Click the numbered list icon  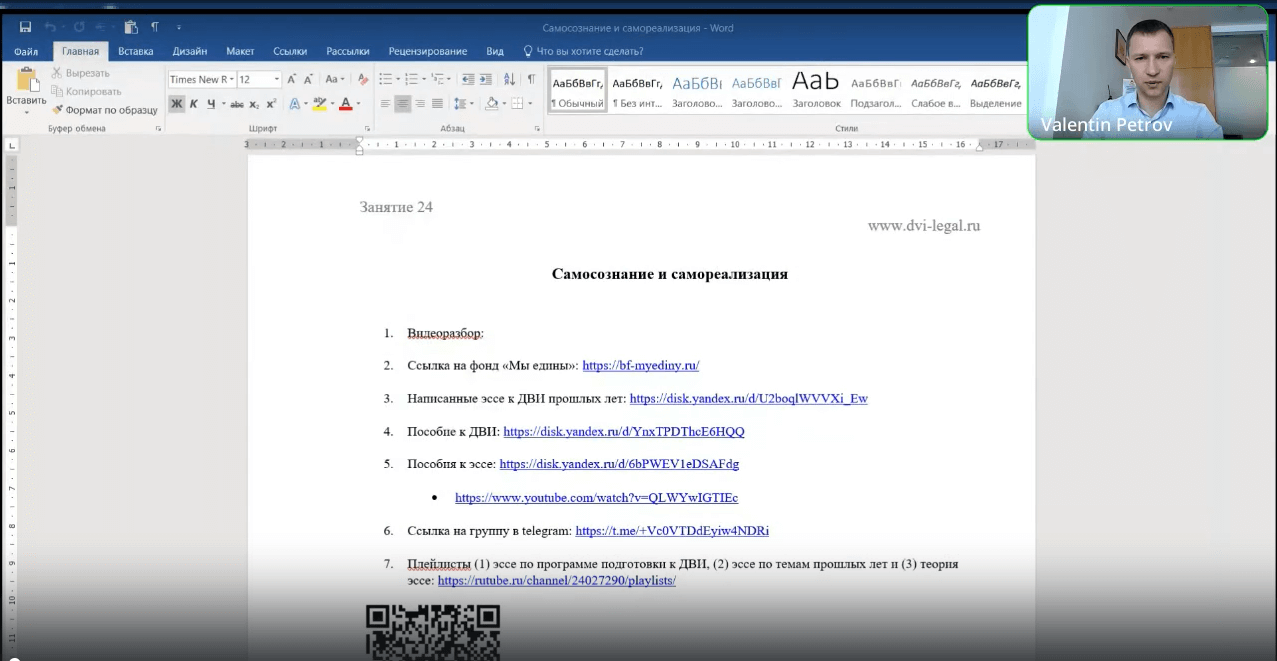coord(412,79)
